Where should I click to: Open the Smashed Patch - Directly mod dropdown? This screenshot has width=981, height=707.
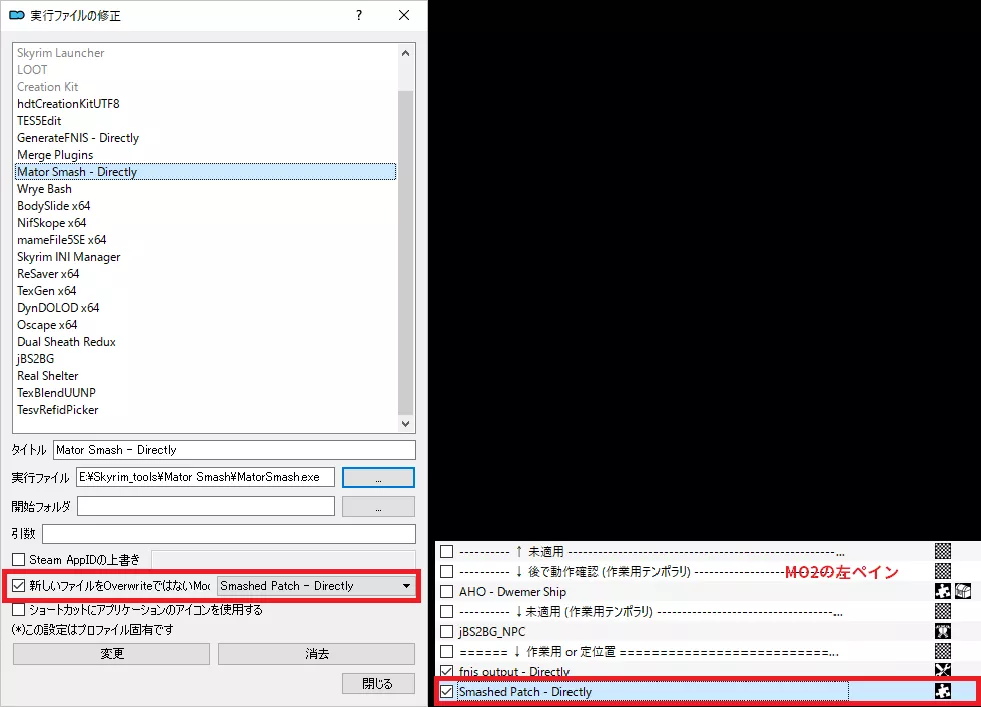click(315, 586)
